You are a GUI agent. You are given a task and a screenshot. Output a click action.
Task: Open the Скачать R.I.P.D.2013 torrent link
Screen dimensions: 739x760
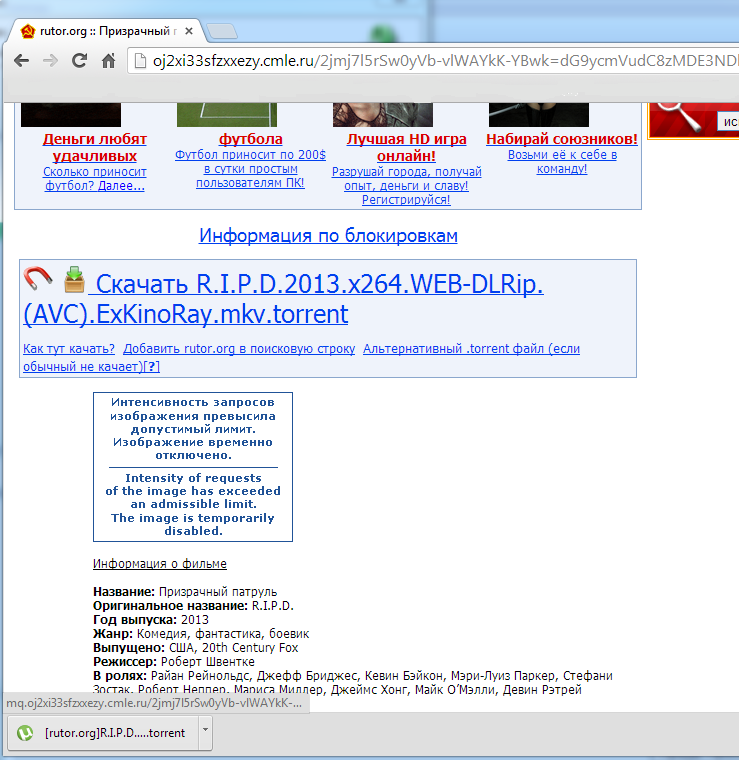pyautogui.click(x=283, y=299)
